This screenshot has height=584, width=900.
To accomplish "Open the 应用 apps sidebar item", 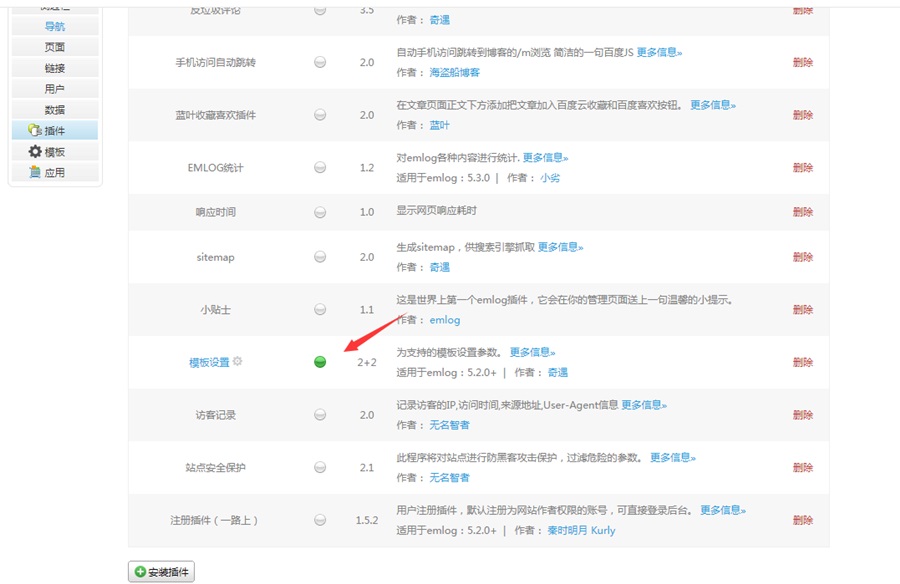I will (x=55, y=172).
